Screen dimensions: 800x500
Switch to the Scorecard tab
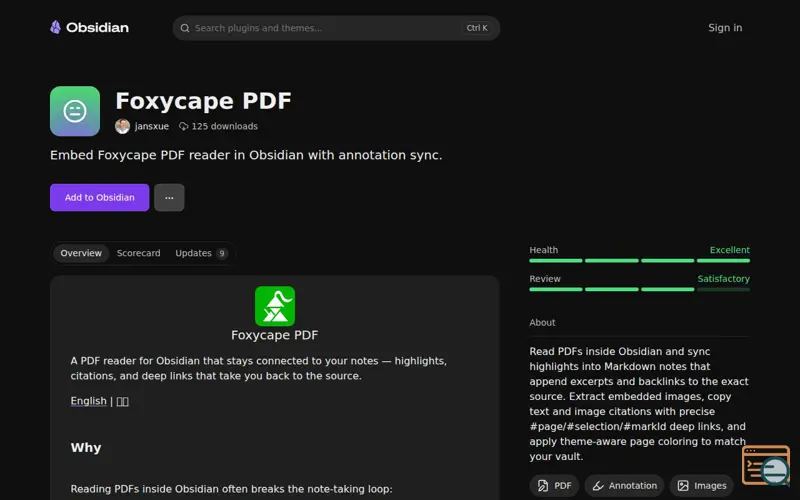pos(138,253)
